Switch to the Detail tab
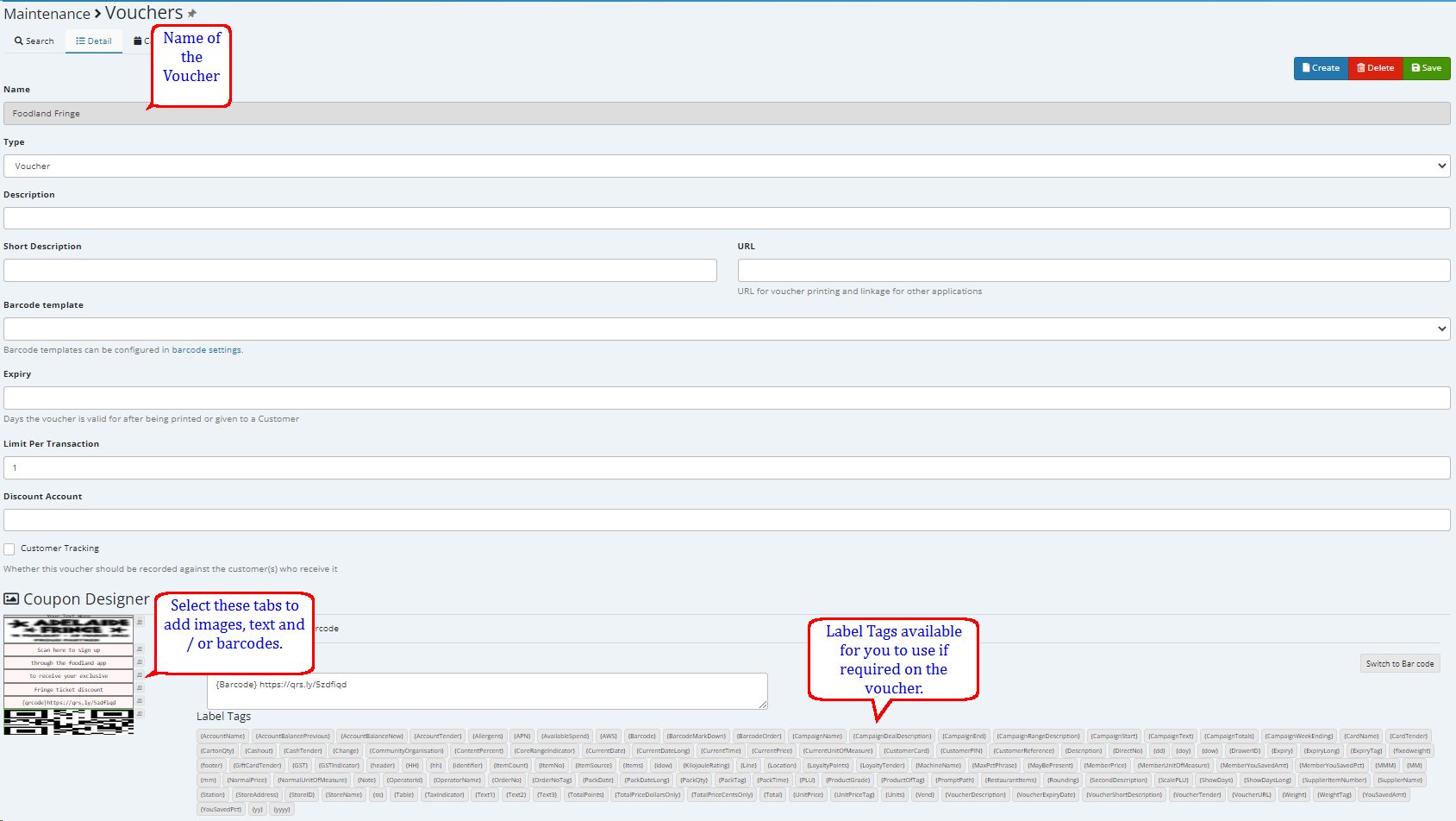The width and height of the screenshot is (1456, 821). click(x=94, y=41)
